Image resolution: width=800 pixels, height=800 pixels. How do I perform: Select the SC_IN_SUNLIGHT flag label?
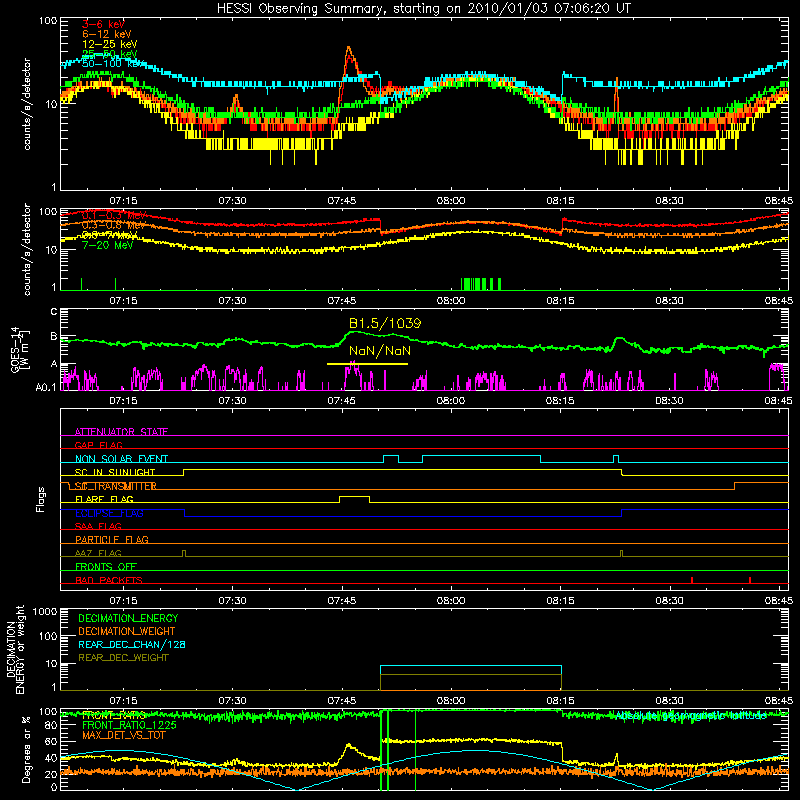[115, 472]
